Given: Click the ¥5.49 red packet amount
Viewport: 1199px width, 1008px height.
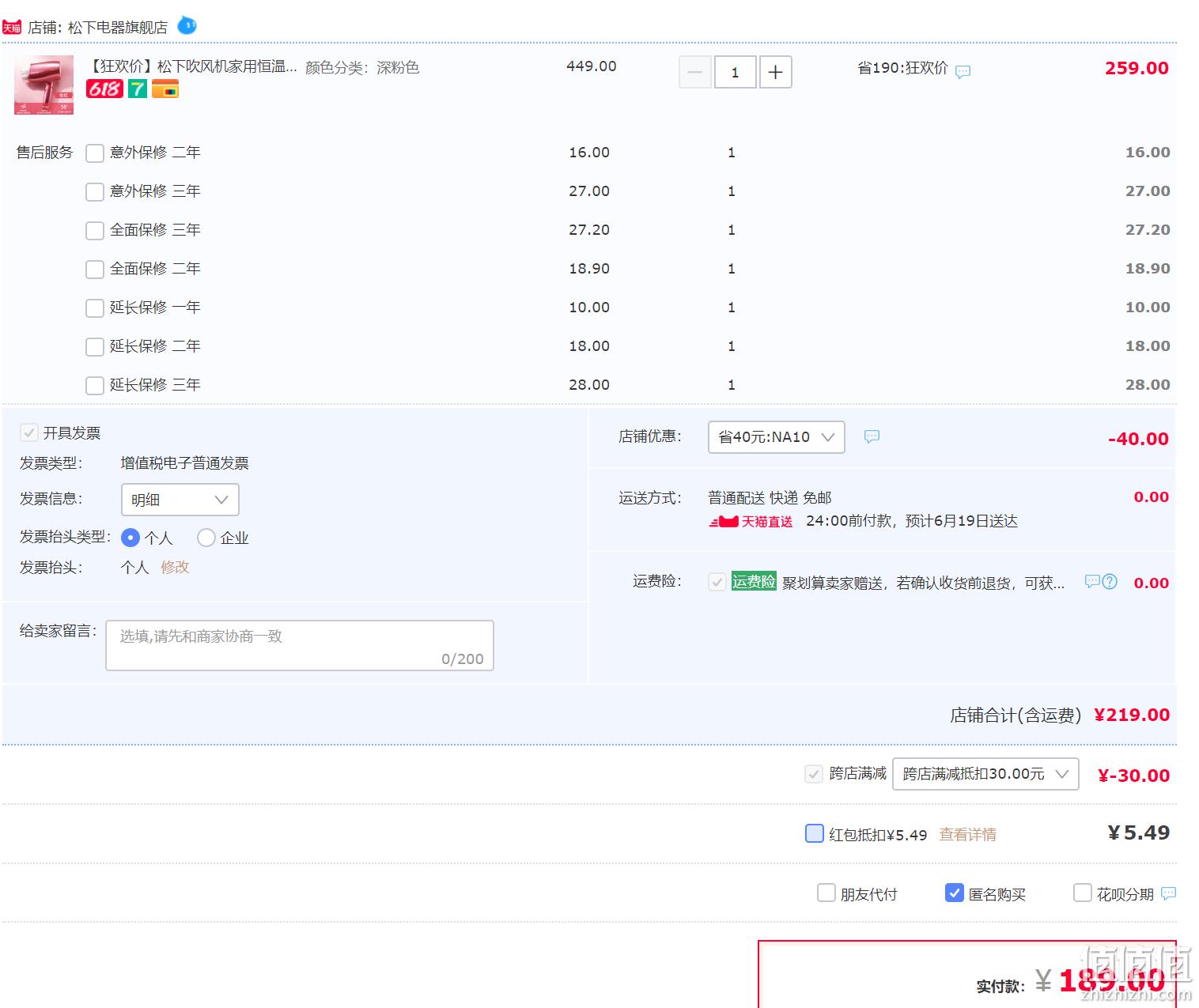Looking at the screenshot, I should tap(1139, 832).
